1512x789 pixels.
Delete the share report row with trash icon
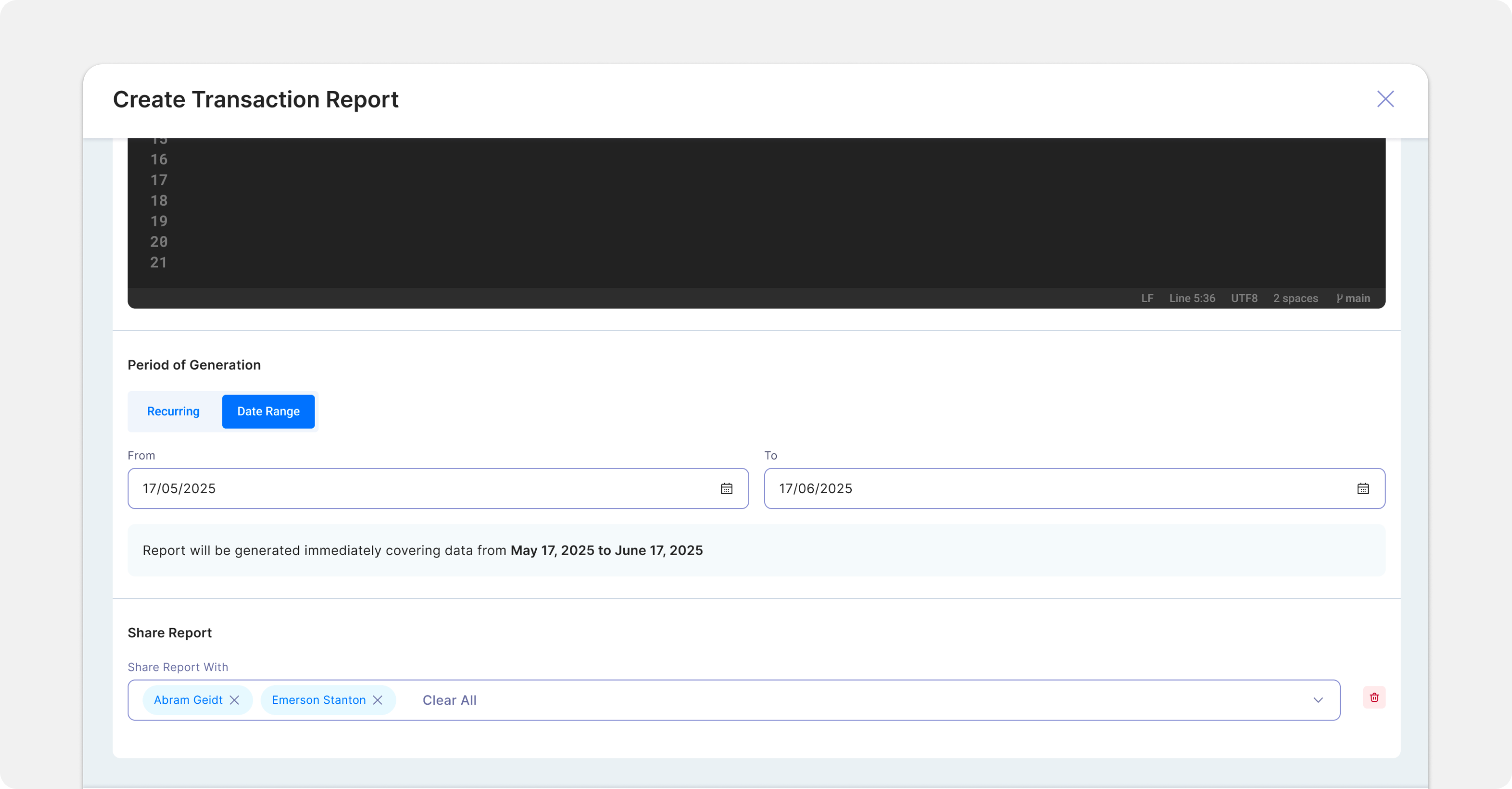tap(1373, 698)
